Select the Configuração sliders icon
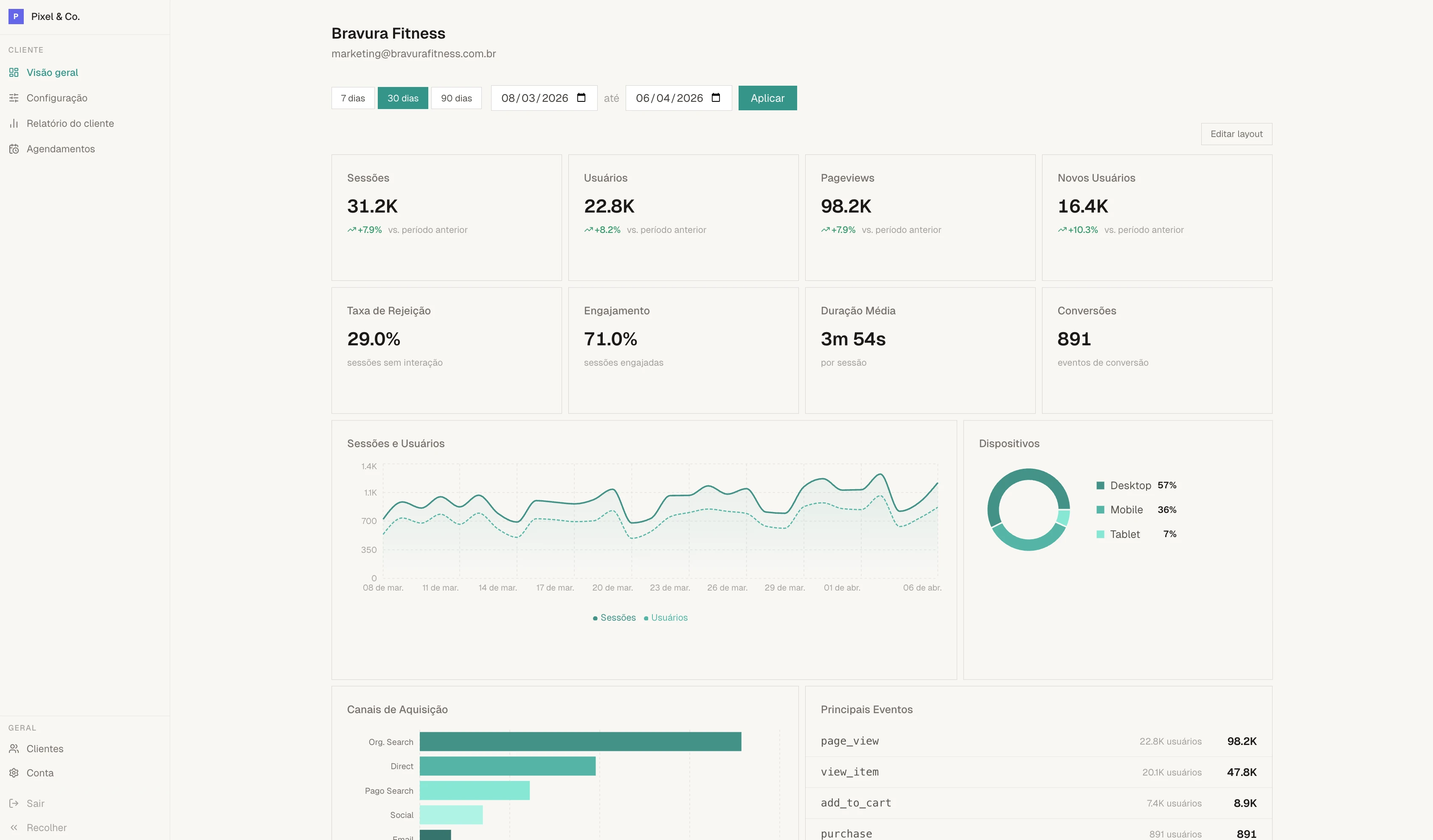Screen dimensions: 1433x840 pos(14,98)
